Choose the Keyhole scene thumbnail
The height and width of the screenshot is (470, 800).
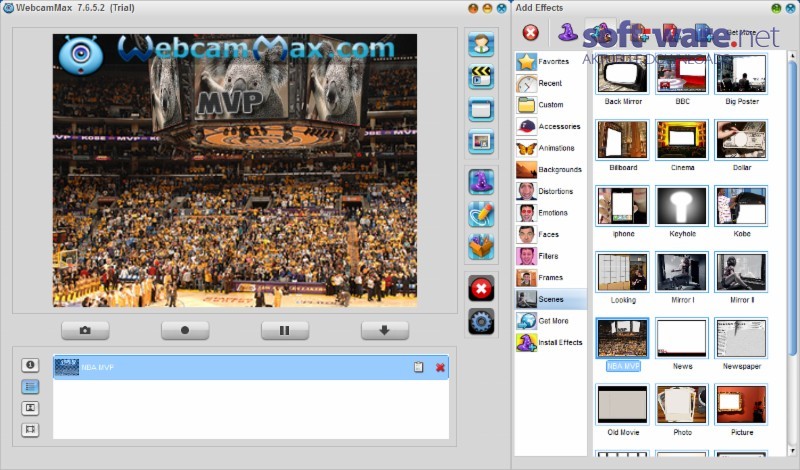coord(682,206)
